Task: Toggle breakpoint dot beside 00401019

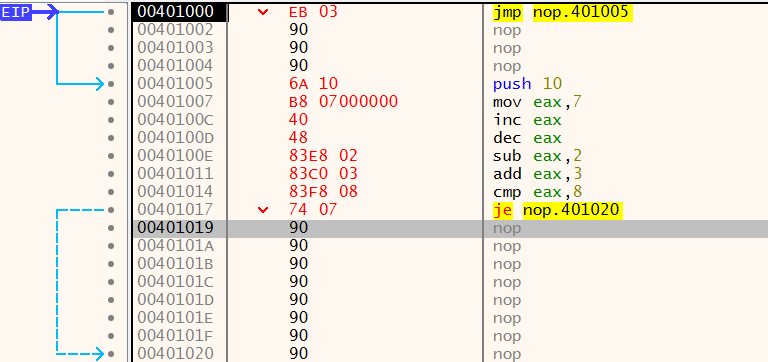Action: click(111, 228)
